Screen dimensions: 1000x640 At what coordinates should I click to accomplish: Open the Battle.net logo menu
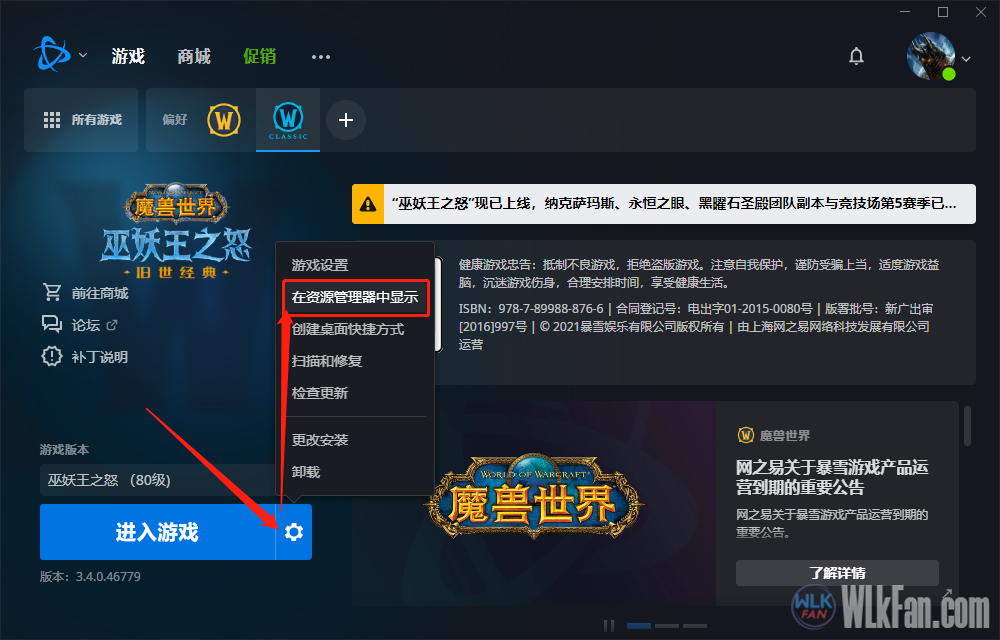point(52,55)
